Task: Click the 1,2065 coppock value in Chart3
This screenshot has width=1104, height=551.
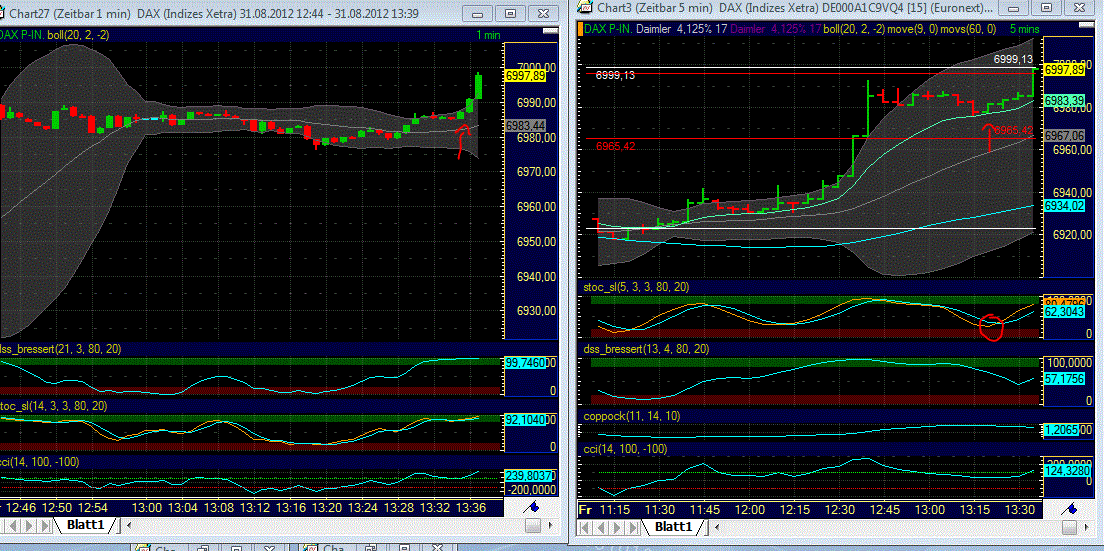Action: click(x=1063, y=429)
